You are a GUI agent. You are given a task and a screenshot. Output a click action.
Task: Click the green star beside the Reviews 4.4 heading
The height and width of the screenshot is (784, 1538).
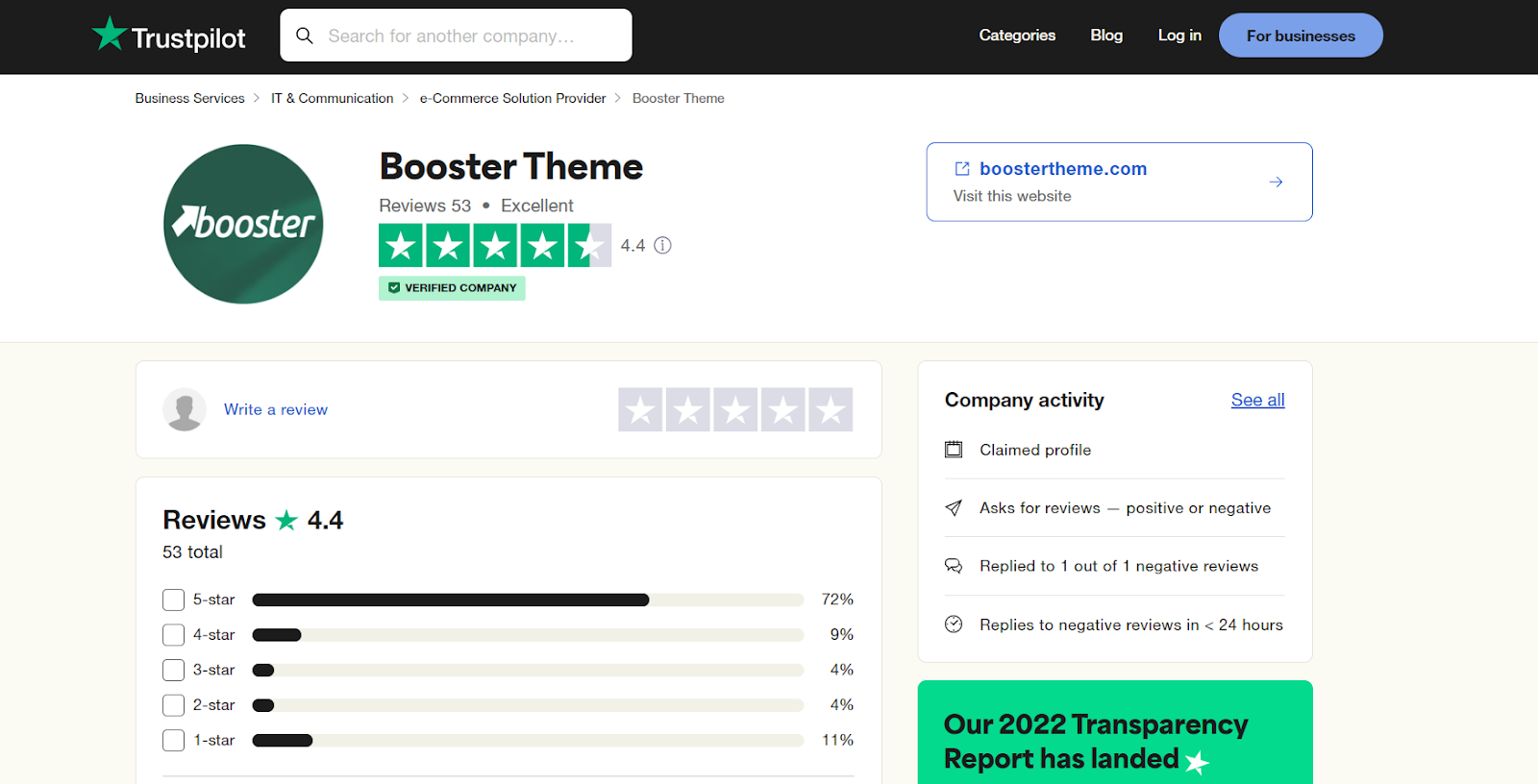pyautogui.click(x=286, y=520)
